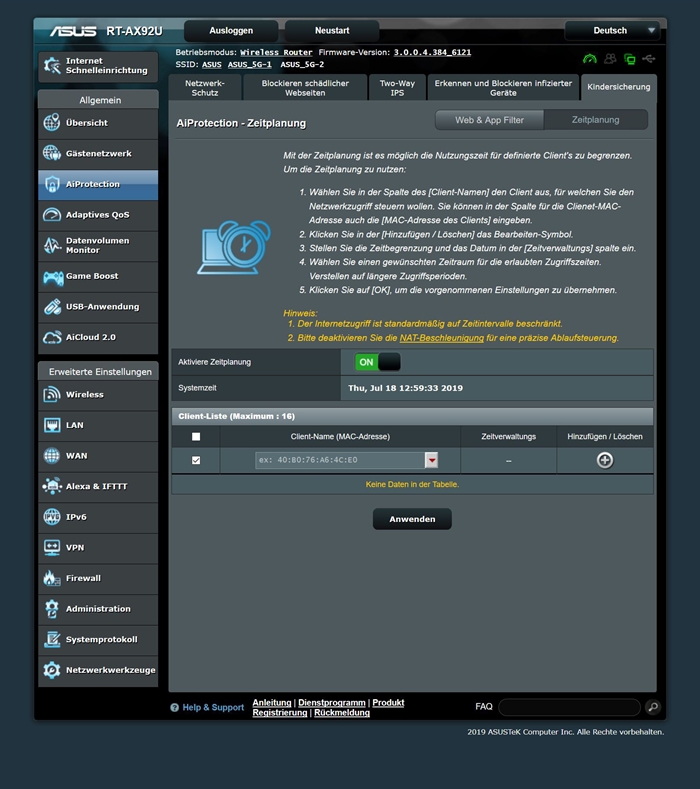Select Kindersicherung tab
Screen dimensions: 700x789
[x=618, y=87]
